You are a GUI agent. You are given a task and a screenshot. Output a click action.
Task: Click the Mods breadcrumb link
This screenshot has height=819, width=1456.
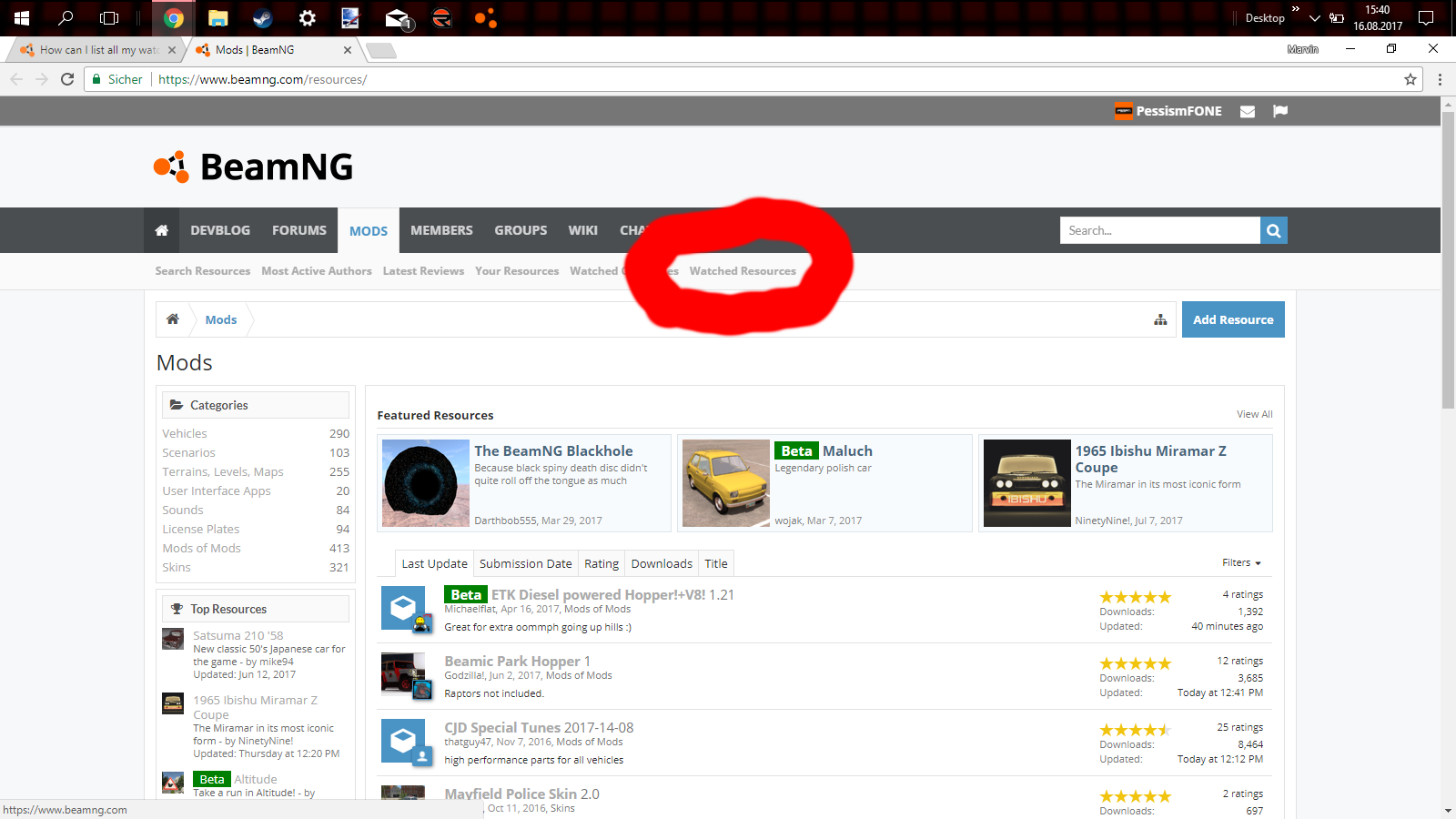(221, 319)
